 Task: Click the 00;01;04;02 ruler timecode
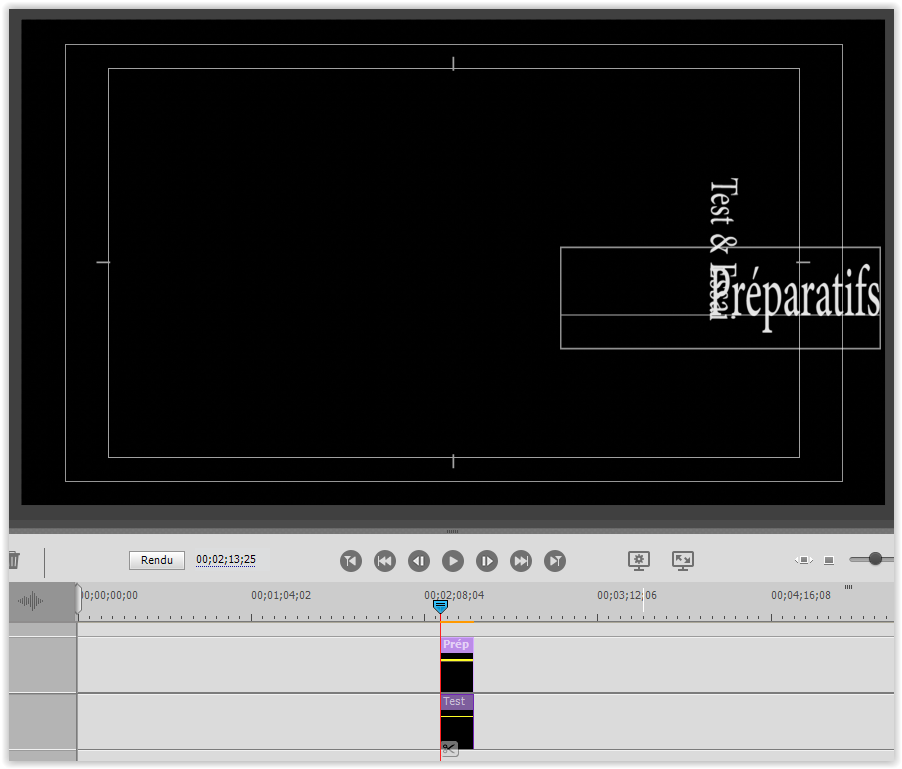click(x=281, y=595)
